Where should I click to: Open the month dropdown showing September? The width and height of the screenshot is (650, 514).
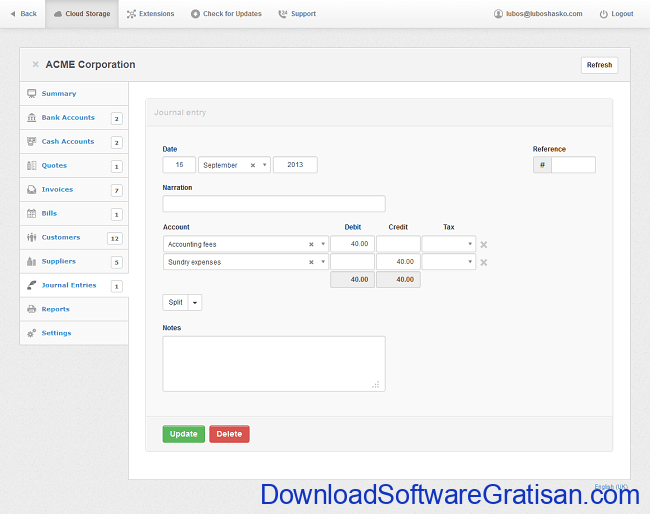tap(264, 165)
